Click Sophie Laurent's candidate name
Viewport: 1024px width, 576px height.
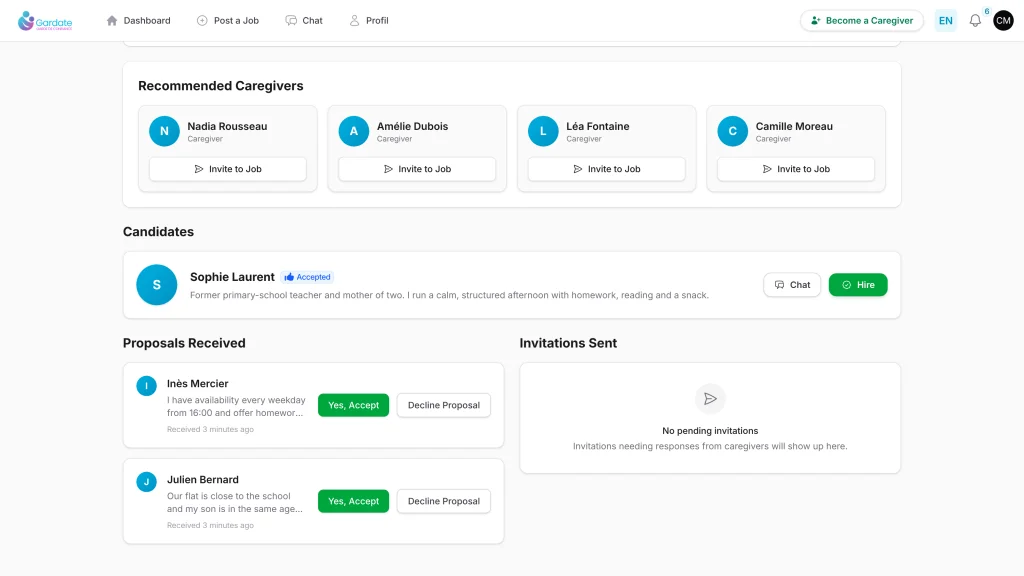click(232, 277)
